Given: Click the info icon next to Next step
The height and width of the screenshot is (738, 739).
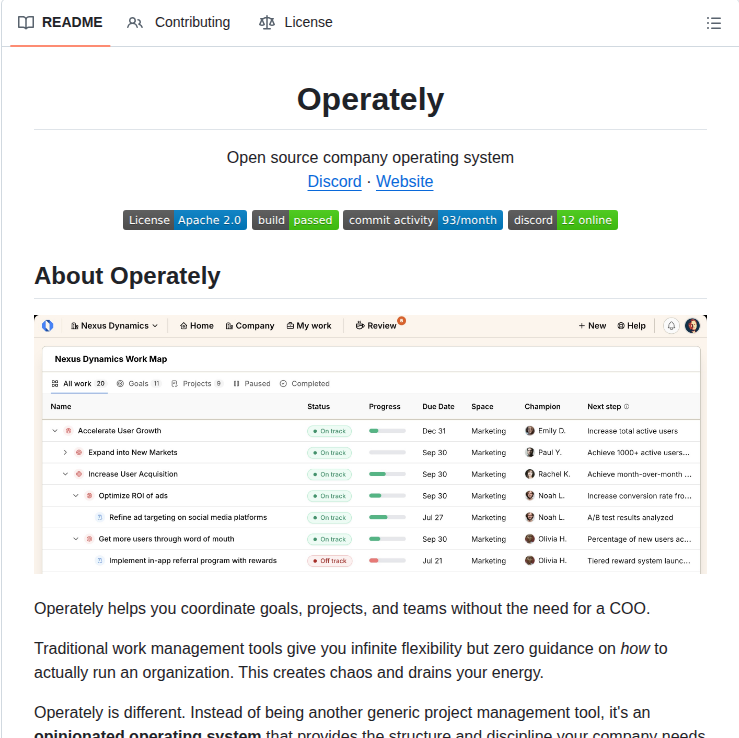Looking at the screenshot, I should click(628, 407).
